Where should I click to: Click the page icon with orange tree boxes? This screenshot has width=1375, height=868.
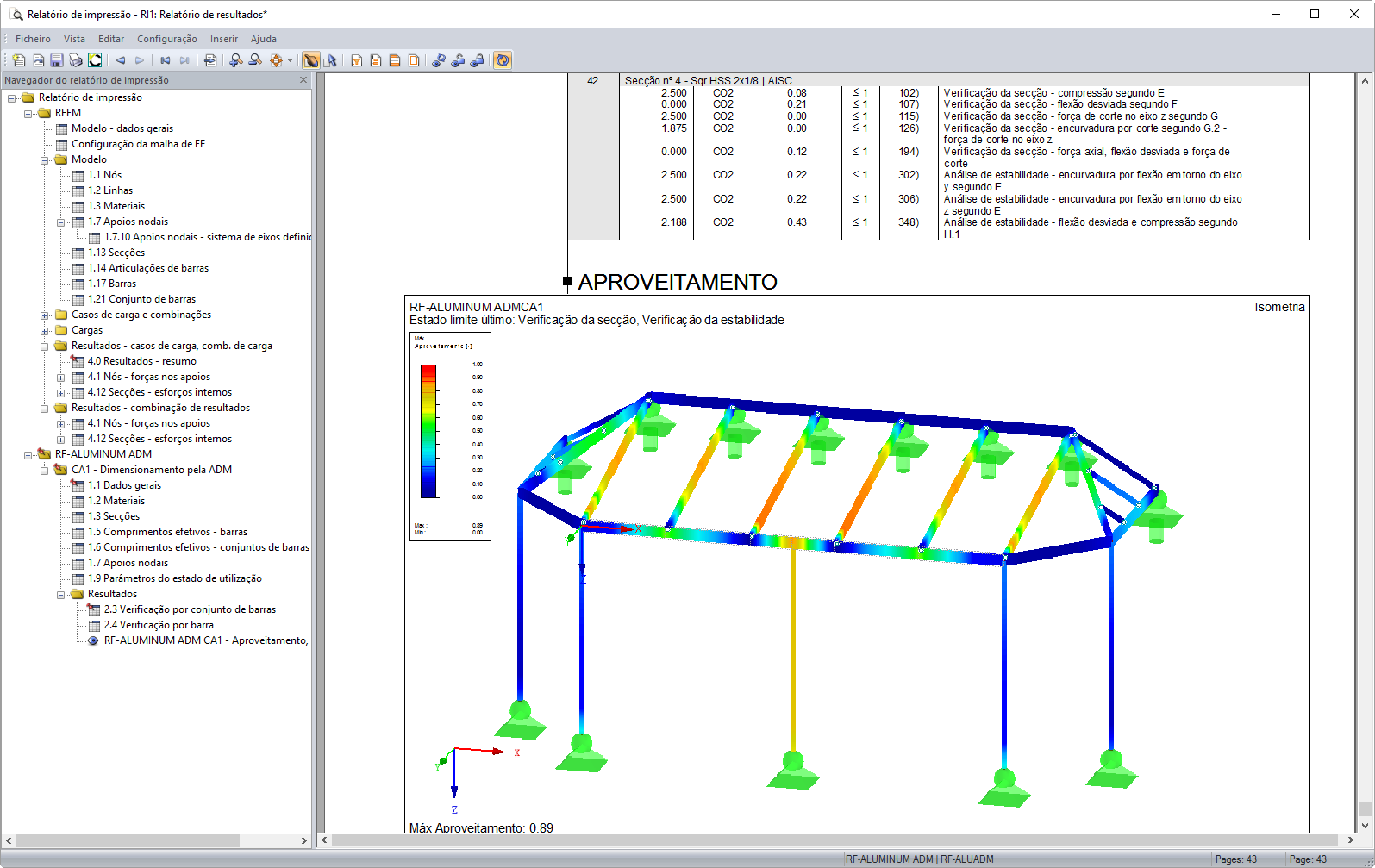(x=376, y=60)
